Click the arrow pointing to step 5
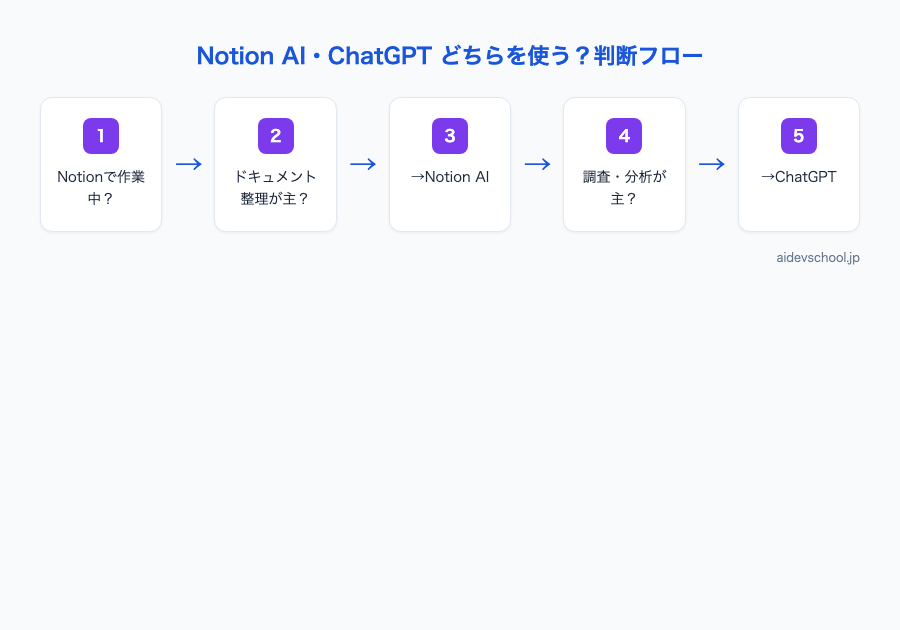This screenshot has width=900, height=630. click(712, 164)
